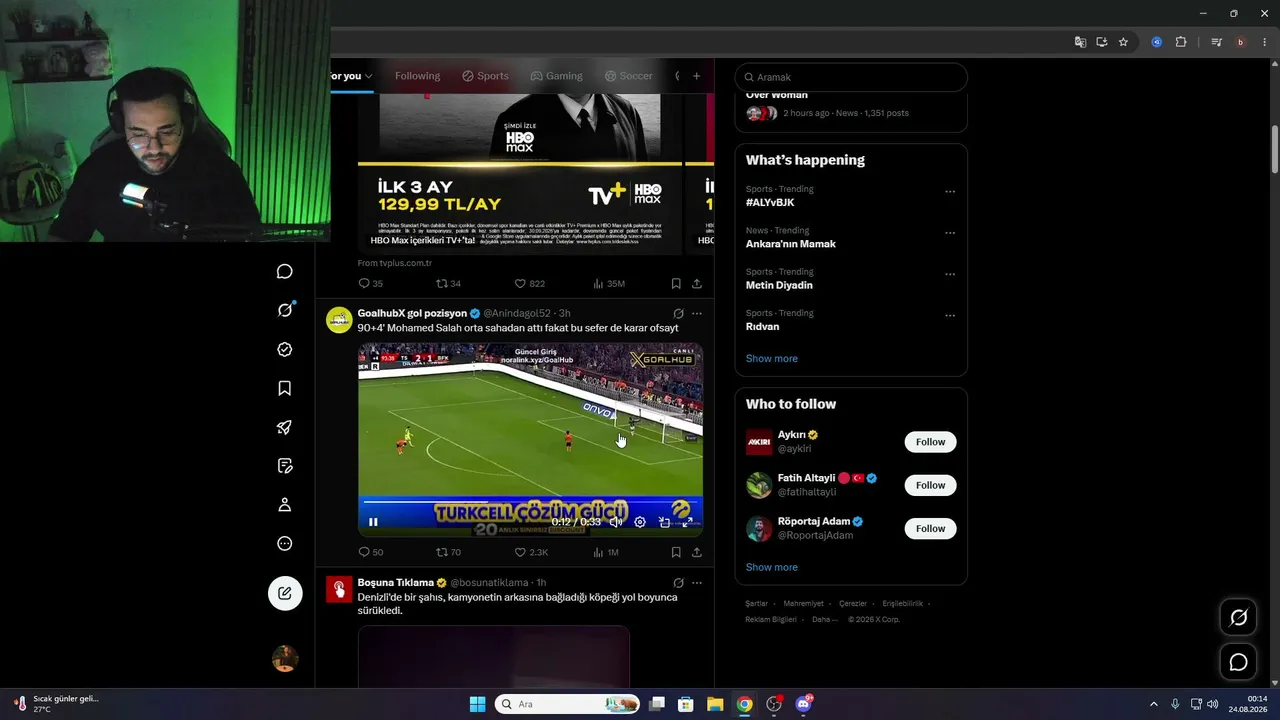Share the HBO Max ad post
Viewport: 1280px width, 720px height.
(697, 284)
